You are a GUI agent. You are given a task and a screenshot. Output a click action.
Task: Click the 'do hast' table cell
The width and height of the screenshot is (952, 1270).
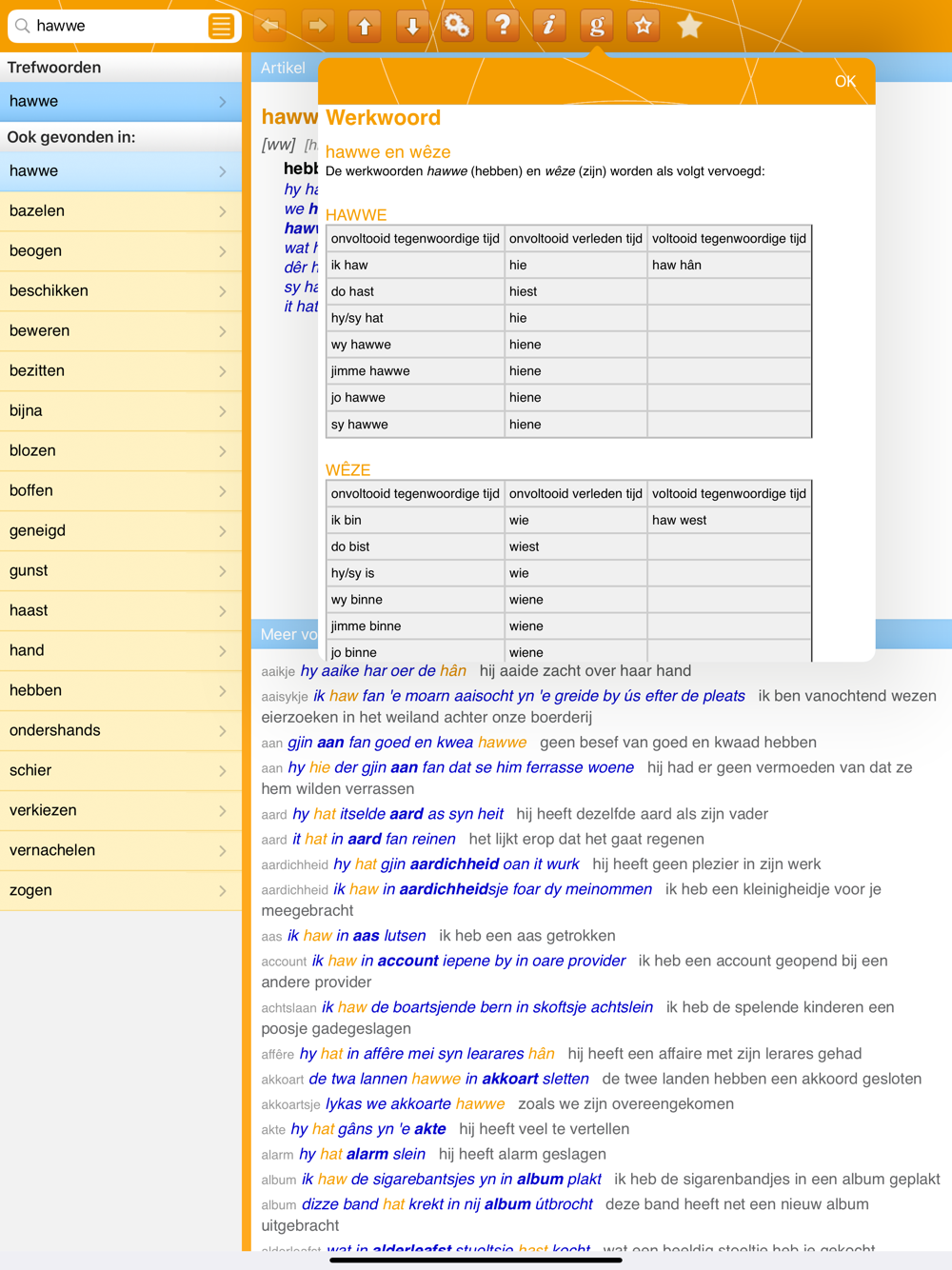[x=415, y=292]
